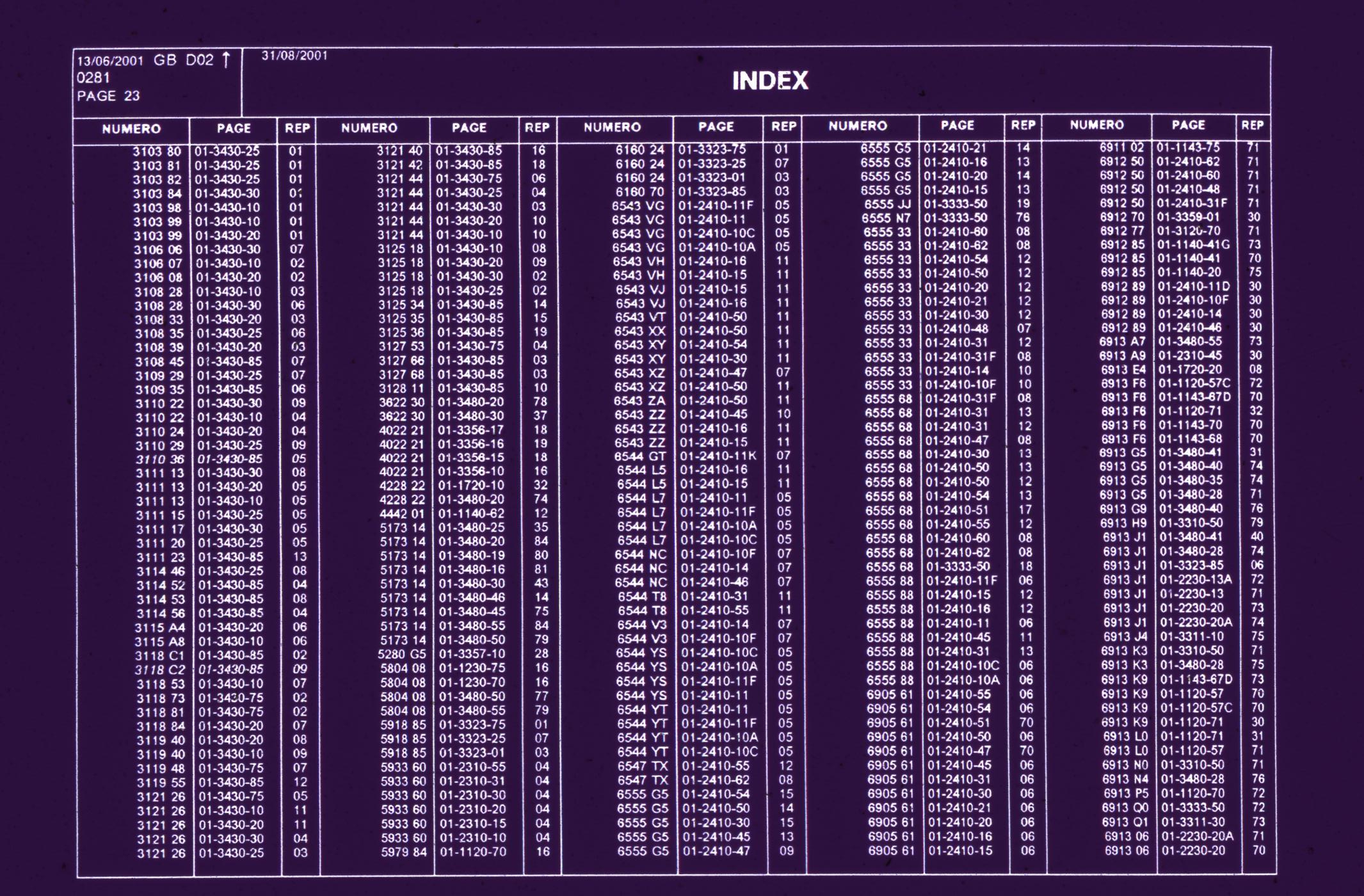Click the up arrow beside GB D02
This screenshot has height=896, width=1364.
(x=225, y=60)
